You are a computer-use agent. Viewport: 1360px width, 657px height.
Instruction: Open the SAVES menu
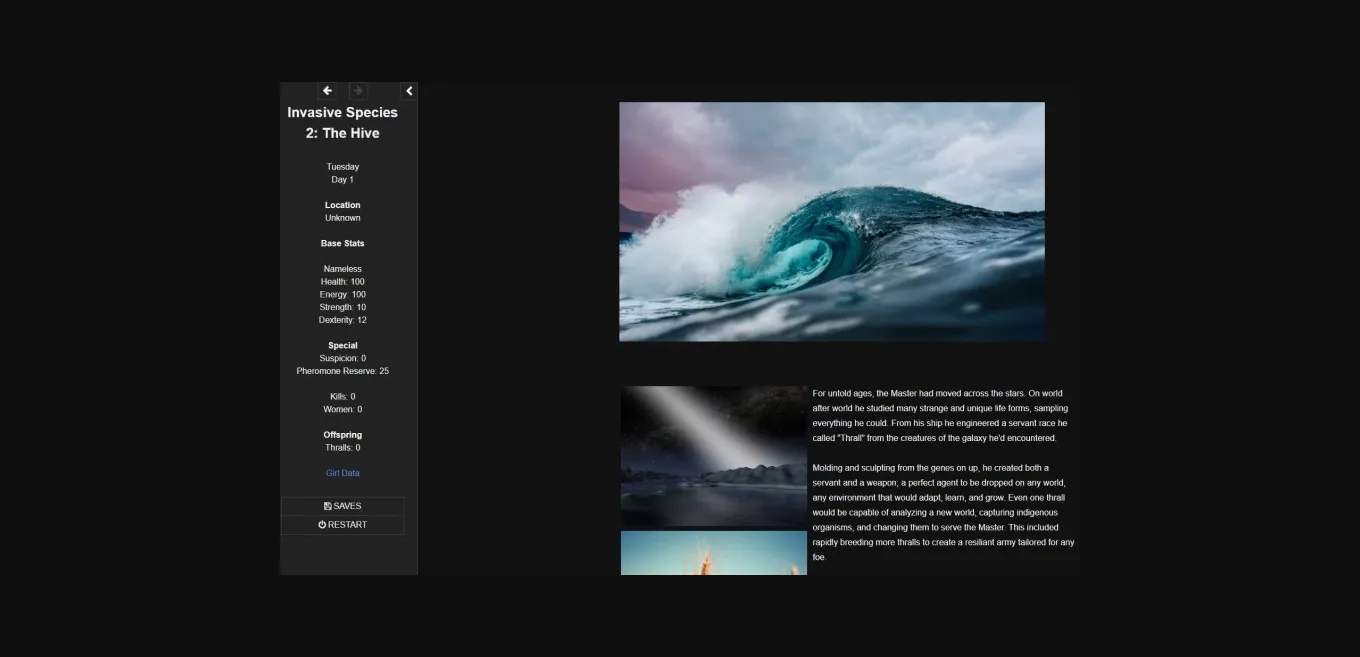pos(342,506)
